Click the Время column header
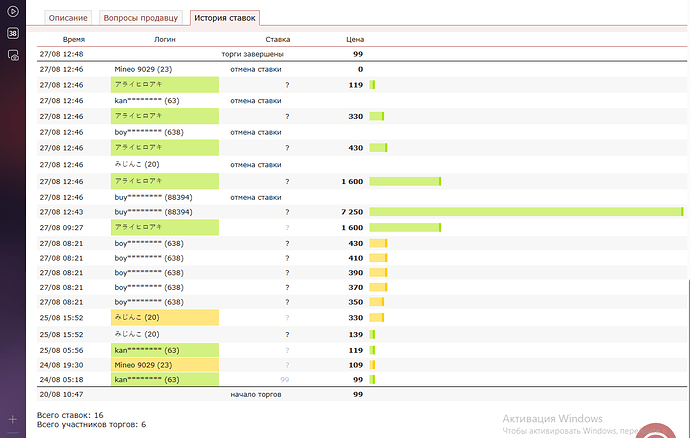 tap(73, 39)
